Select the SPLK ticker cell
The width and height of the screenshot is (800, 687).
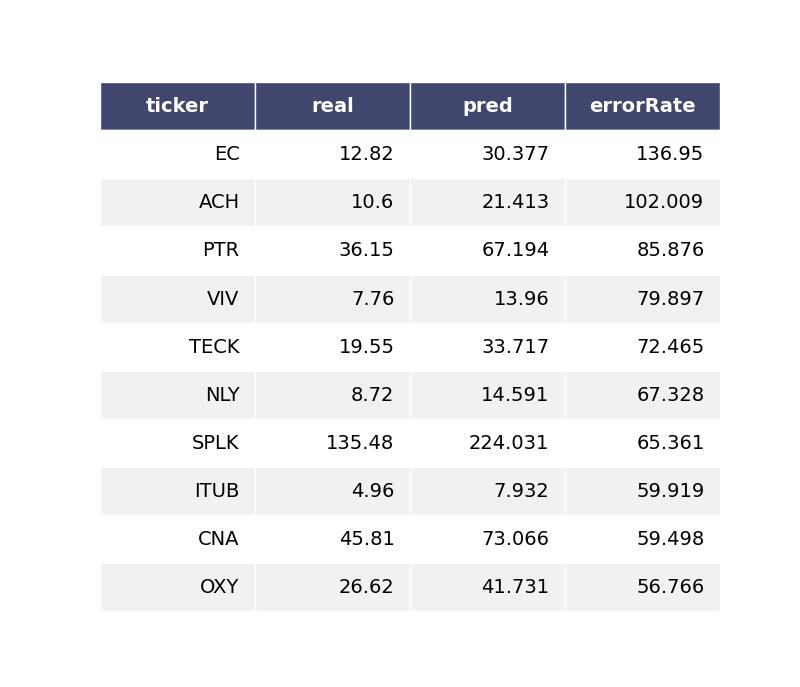215,443
